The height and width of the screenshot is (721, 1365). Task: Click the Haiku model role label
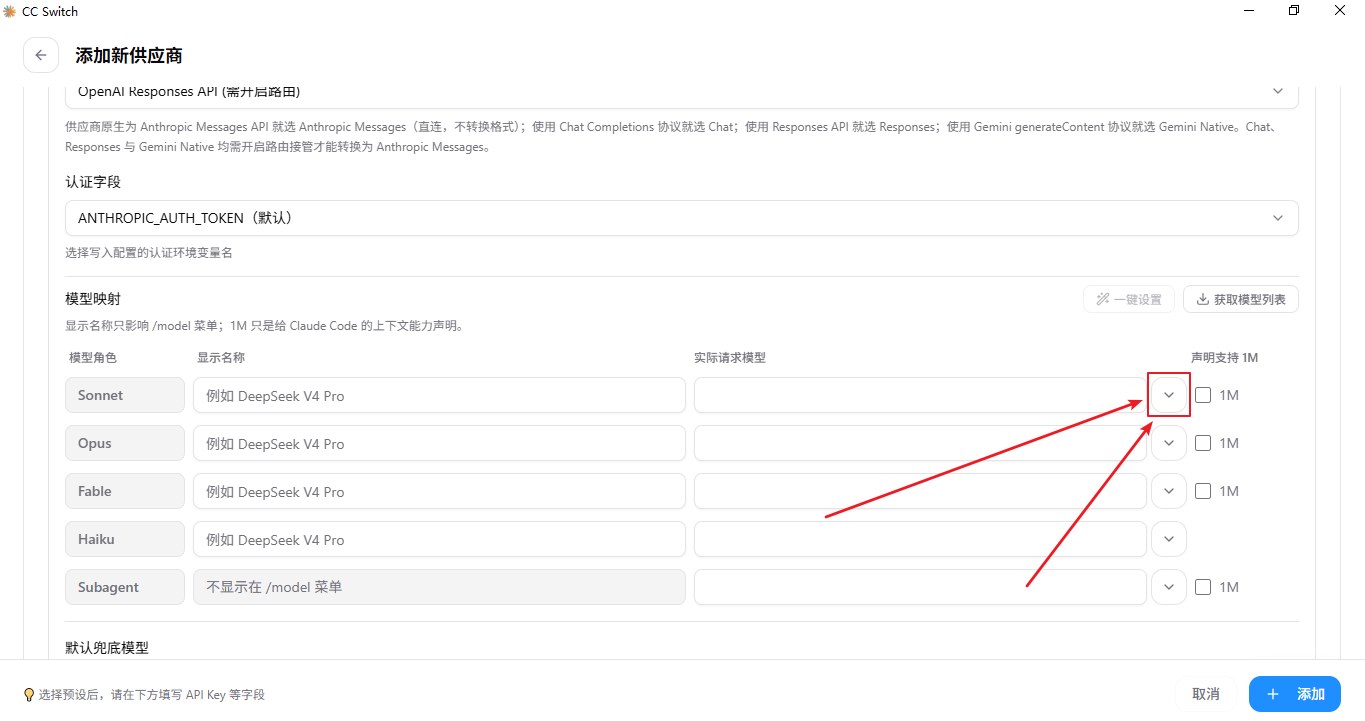click(x=125, y=539)
